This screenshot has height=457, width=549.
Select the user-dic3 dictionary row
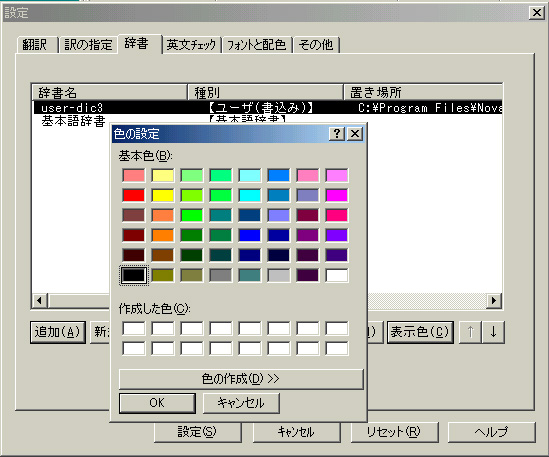point(268,108)
